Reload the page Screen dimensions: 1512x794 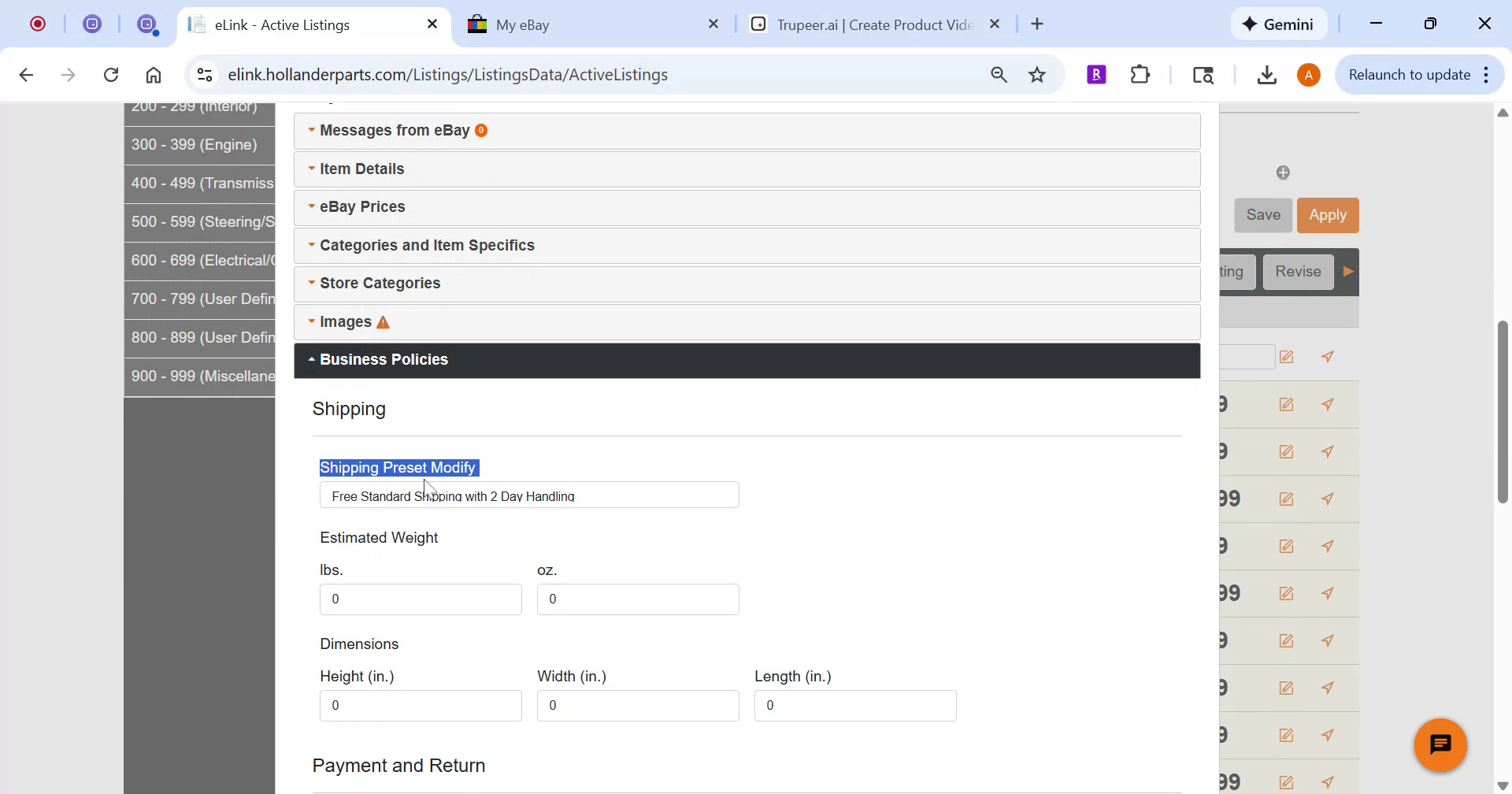pyautogui.click(x=111, y=75)
